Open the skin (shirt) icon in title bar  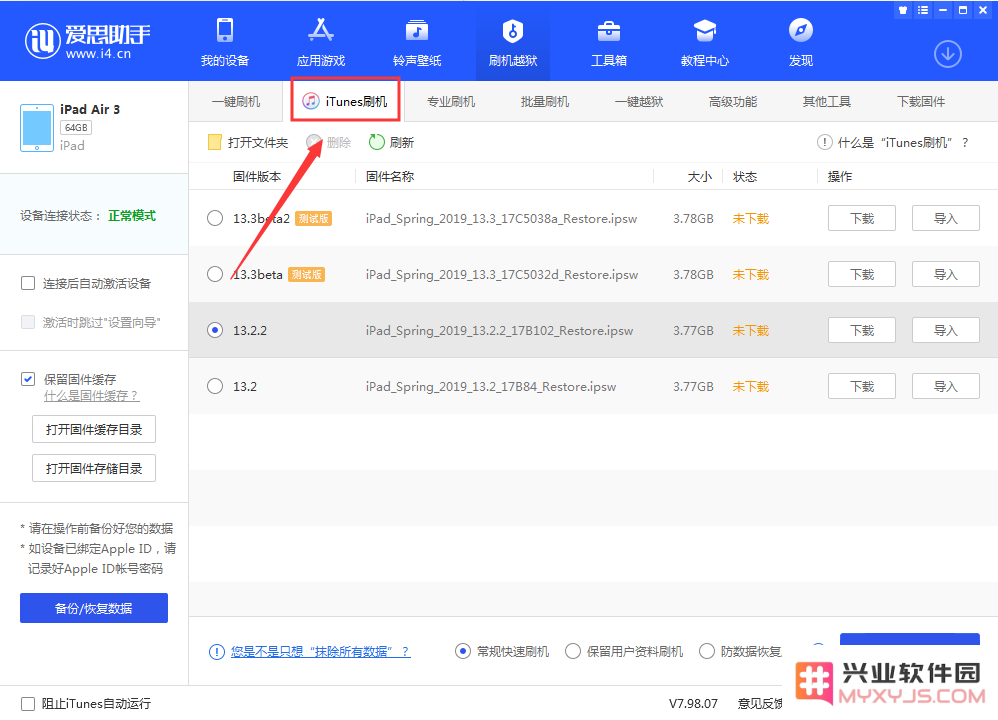pos(903,10)
